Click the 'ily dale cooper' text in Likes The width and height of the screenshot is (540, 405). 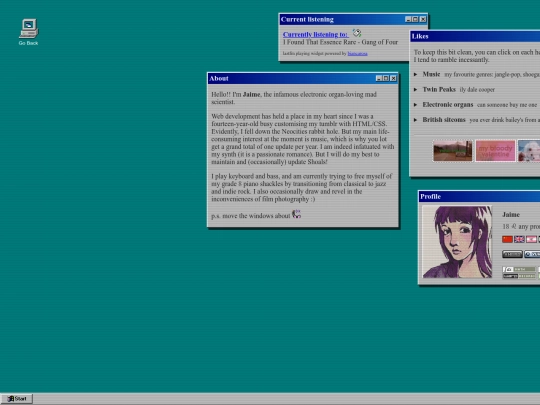(477, 90)
